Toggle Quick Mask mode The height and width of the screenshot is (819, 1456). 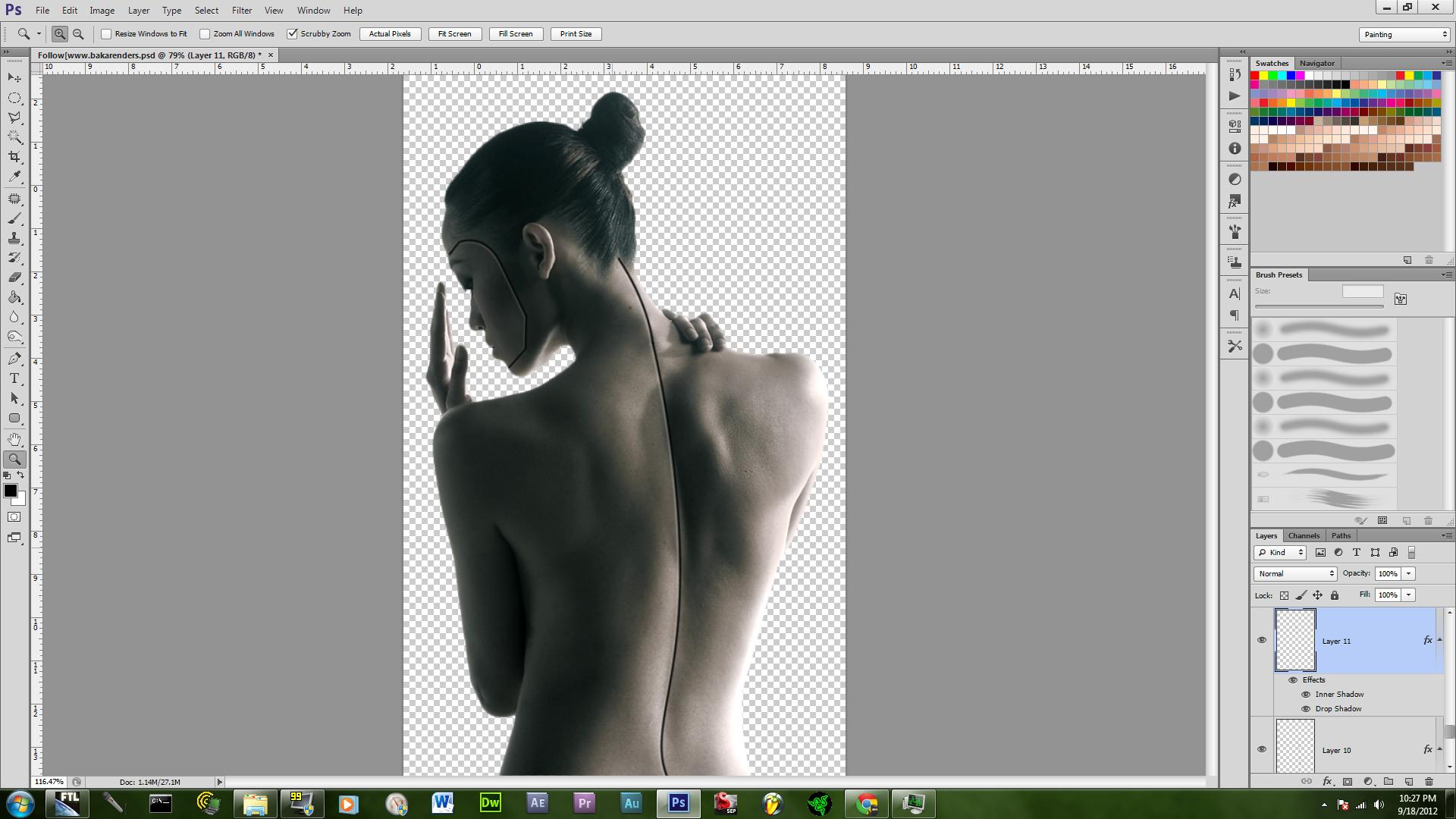(x=14, y=517)
